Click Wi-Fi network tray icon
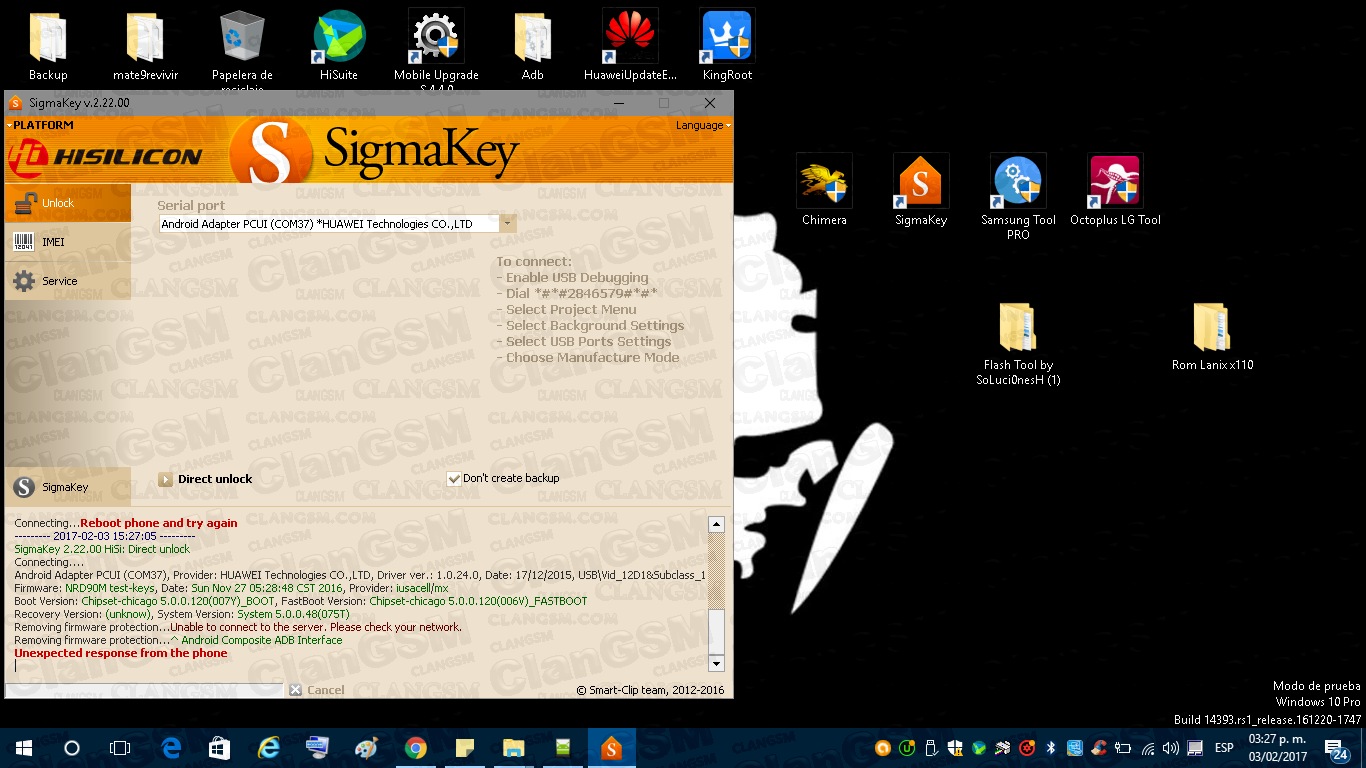The width and height of the screenshot is (1366, 768). click(1147, 748)
